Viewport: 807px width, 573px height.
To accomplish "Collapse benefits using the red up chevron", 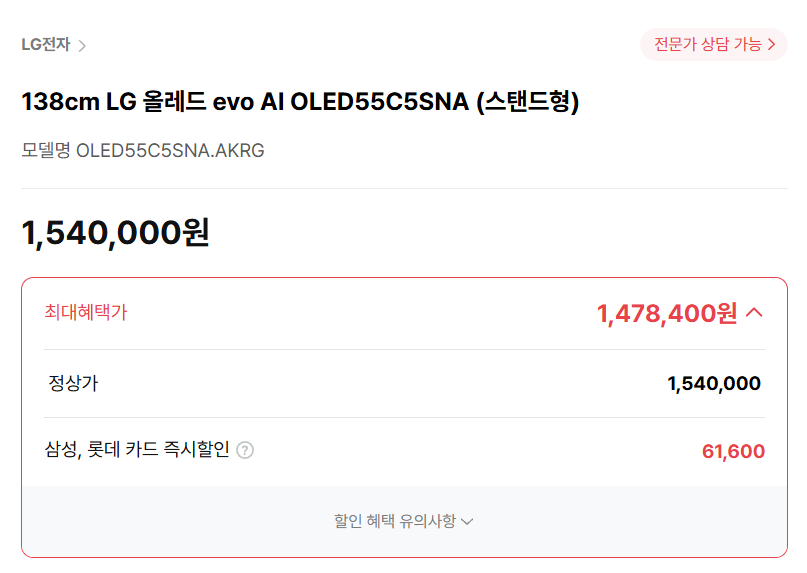I will coord(755,313).
